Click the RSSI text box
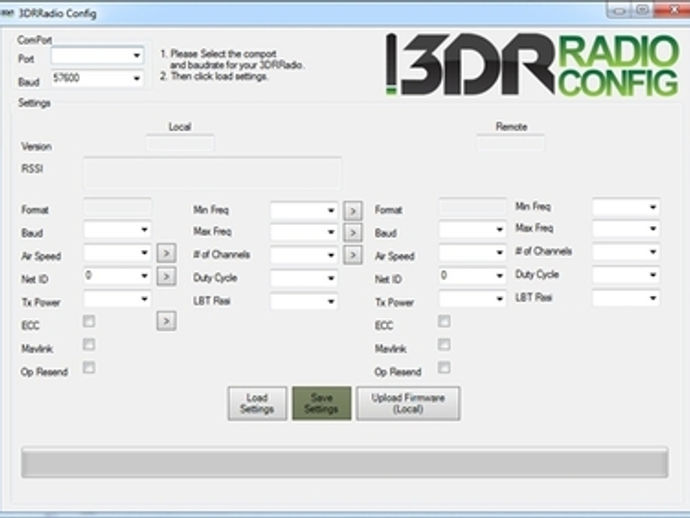 point(212,173)
